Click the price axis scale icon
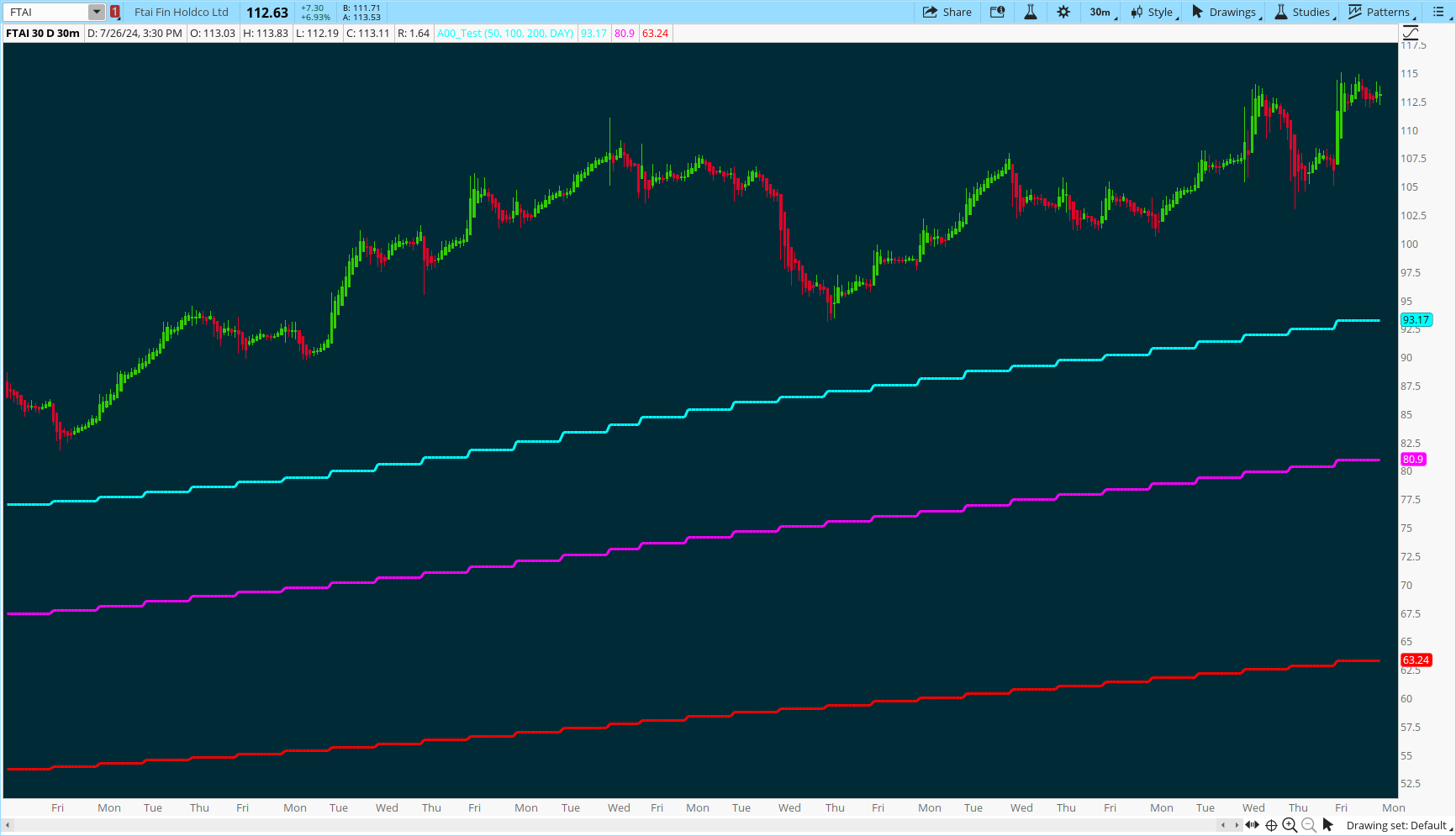Viewport: 1456px width, 836px height. pos(1411,33)
